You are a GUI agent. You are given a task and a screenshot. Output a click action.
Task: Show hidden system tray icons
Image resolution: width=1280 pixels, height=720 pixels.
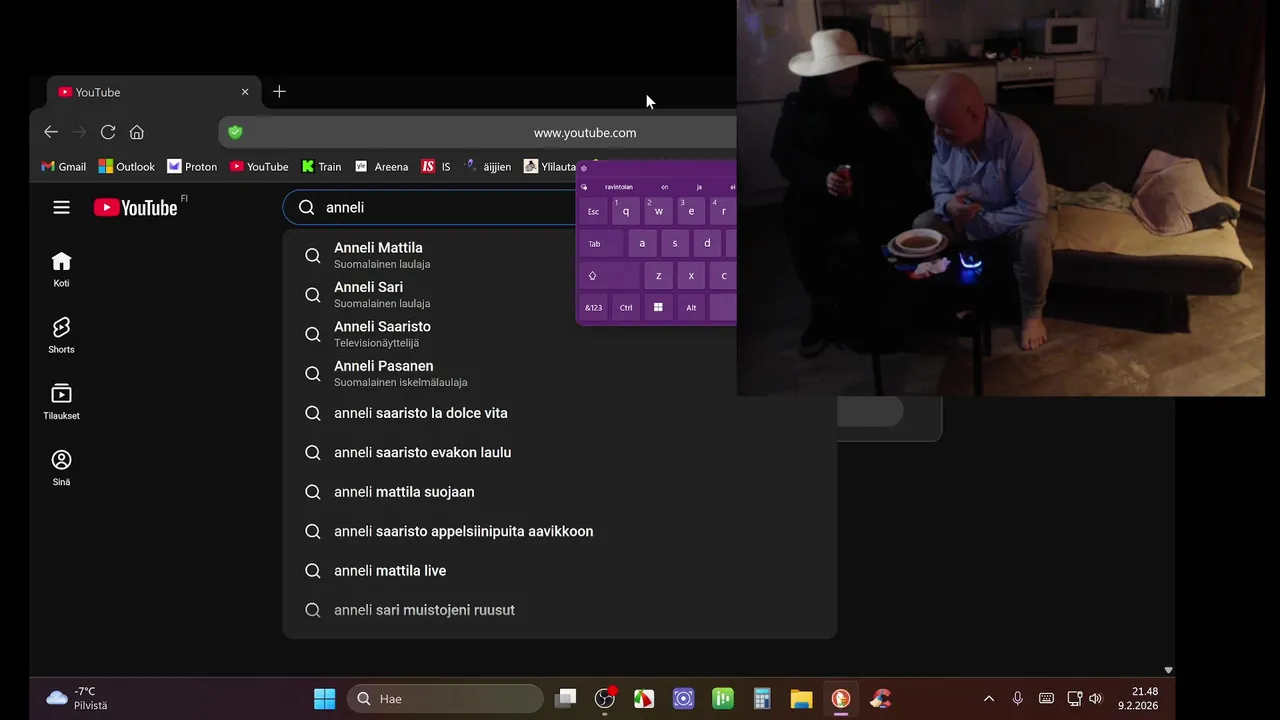989,698
